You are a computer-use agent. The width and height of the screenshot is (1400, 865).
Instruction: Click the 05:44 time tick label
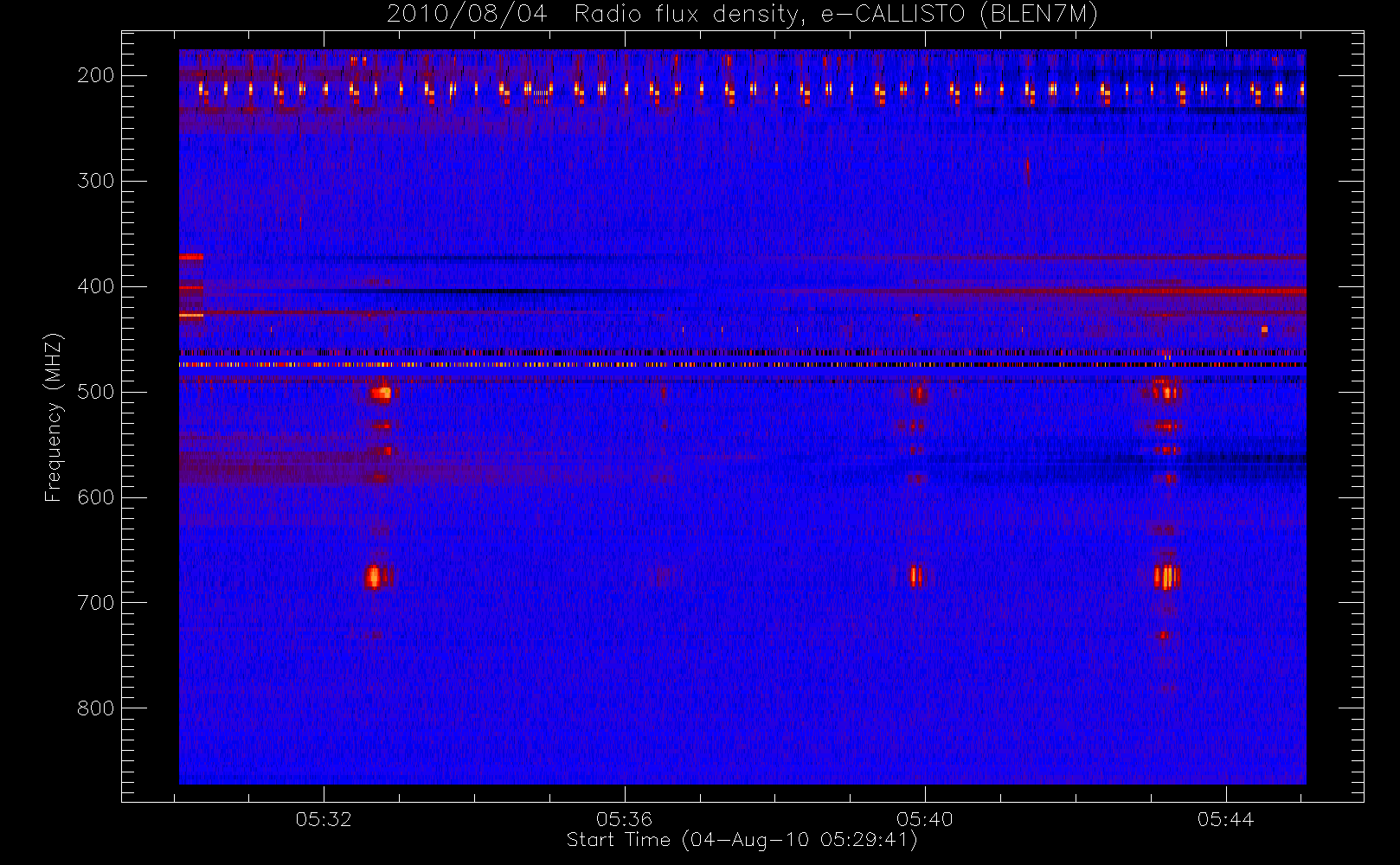point(1225,819)
